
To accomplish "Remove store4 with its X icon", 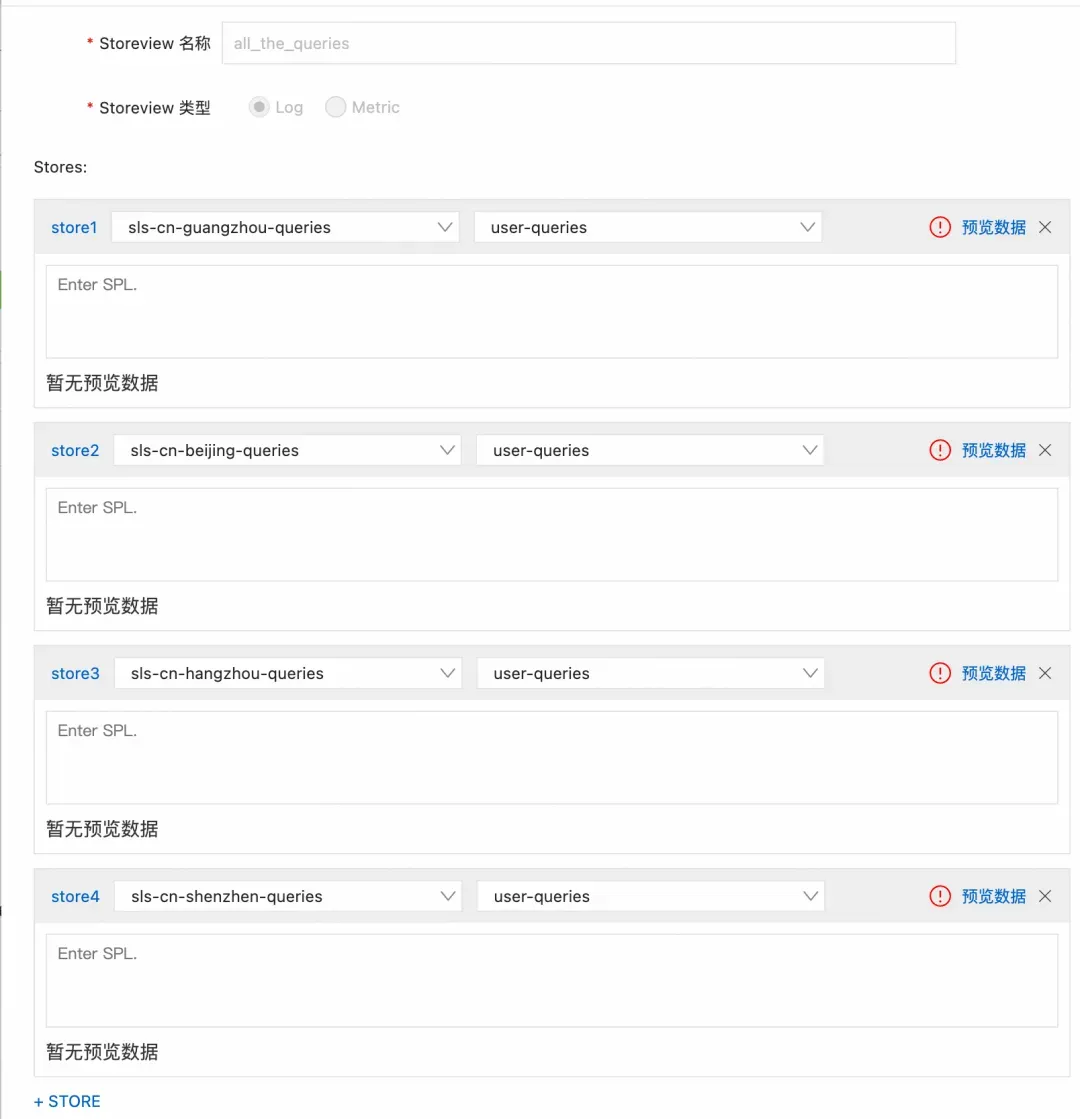I will 1045,896.
